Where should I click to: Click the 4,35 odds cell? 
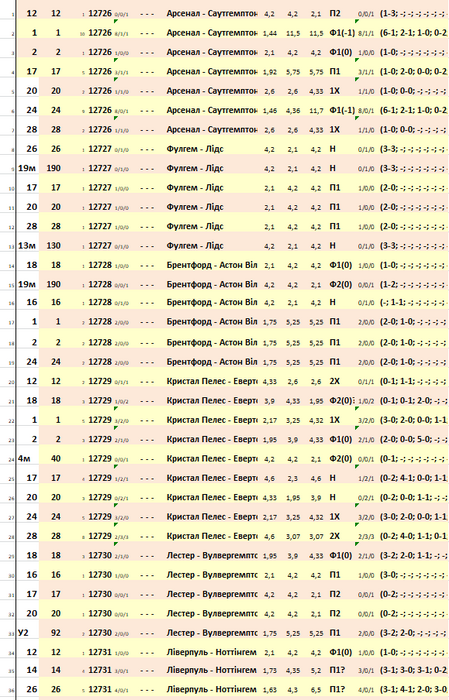click(x=293, y=670)
